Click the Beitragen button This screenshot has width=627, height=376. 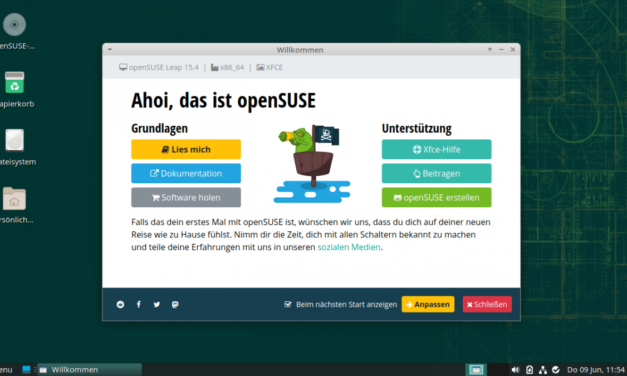(436, 173)
